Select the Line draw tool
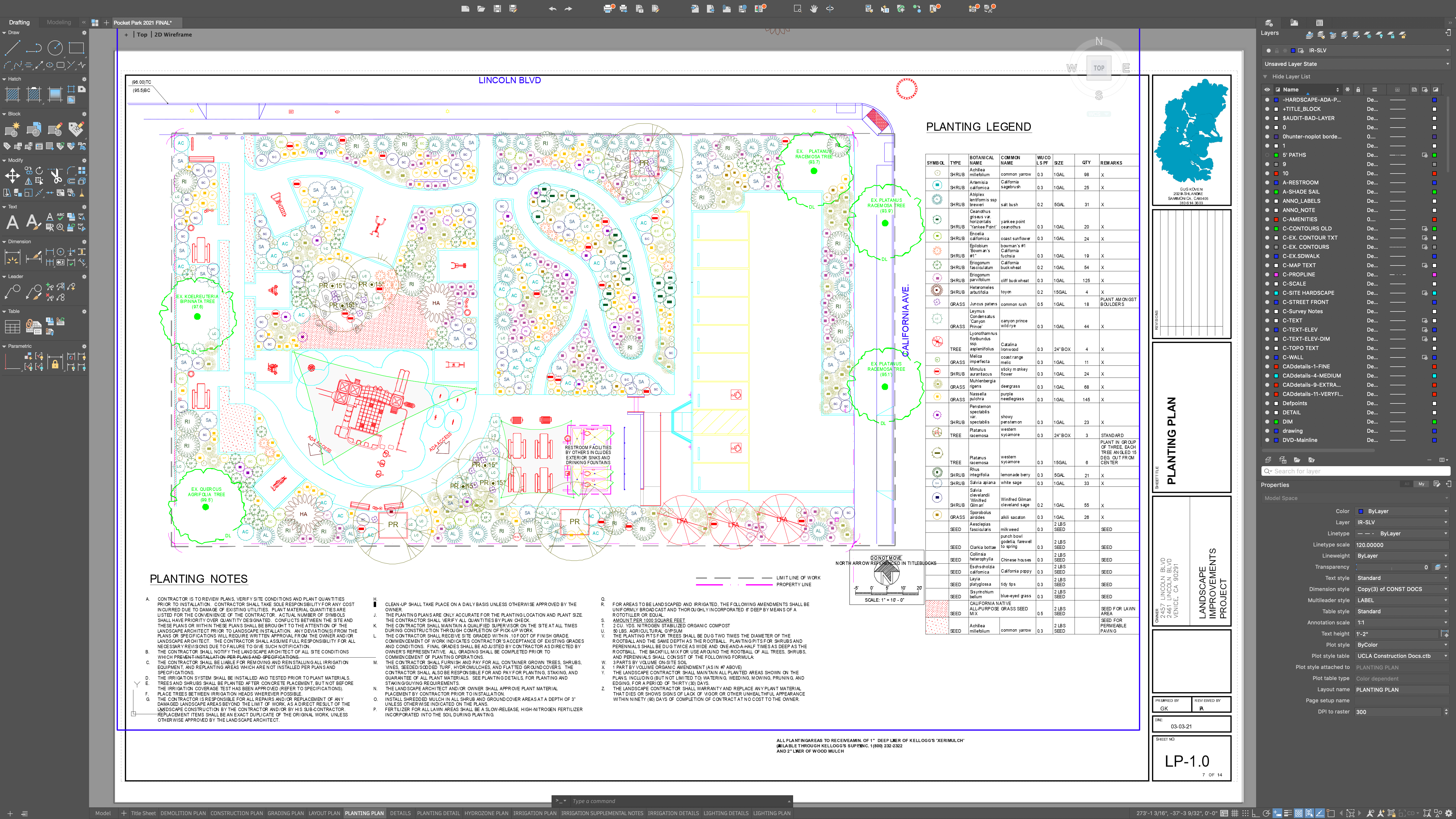 [x=12, y=48]
